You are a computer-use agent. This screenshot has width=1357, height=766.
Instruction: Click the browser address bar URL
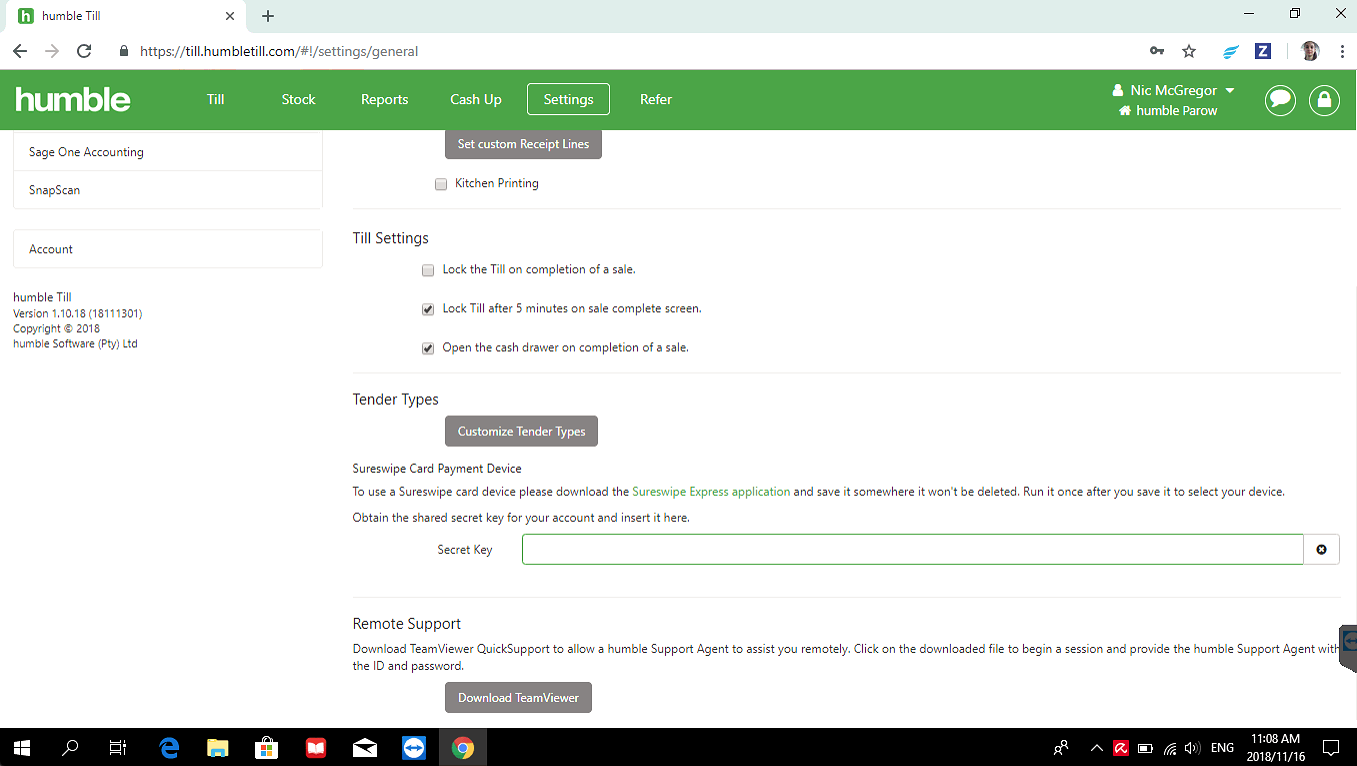(x=279, y=51)
